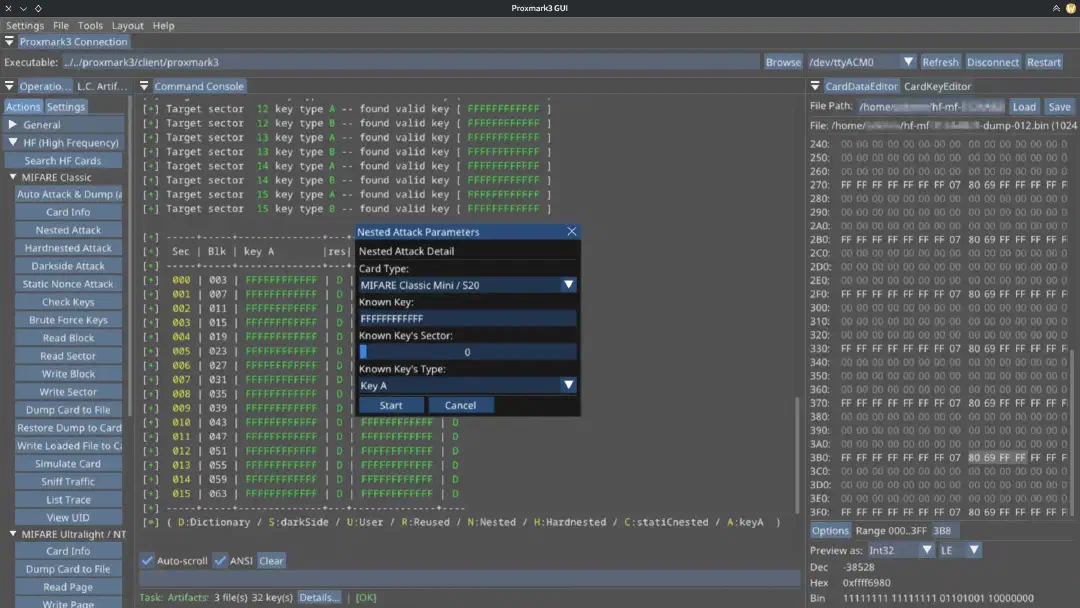Toggle the CardDataEditor panel filter icon
The height and width of the screenshot is (608, 1080).
[815, 86]
